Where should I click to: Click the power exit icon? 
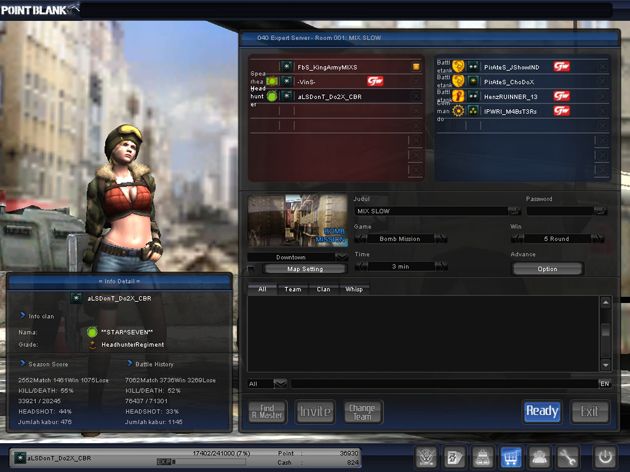605,457
